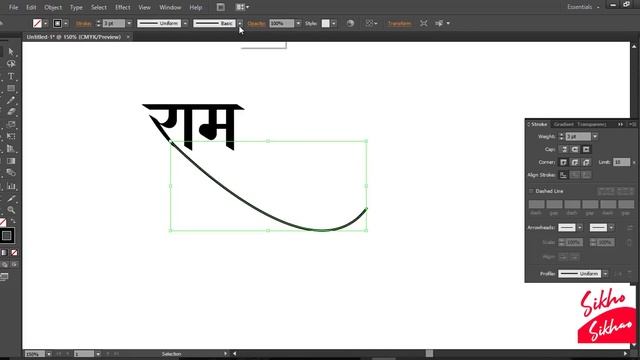Align stroke to center
The height and width of the screenshot is (360, 640).
(564, 175)
